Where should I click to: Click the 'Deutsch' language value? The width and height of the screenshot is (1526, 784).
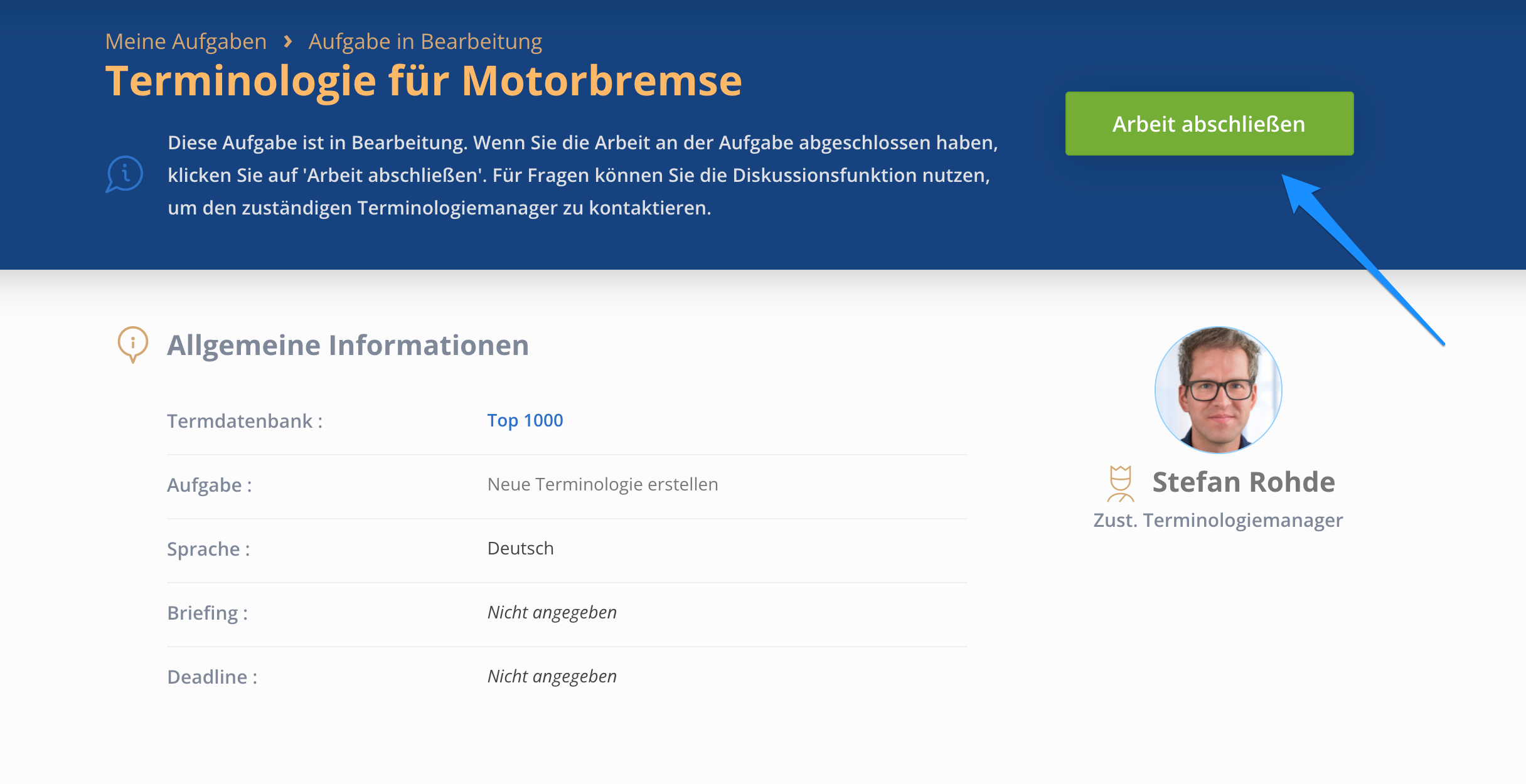coord(521,548)
